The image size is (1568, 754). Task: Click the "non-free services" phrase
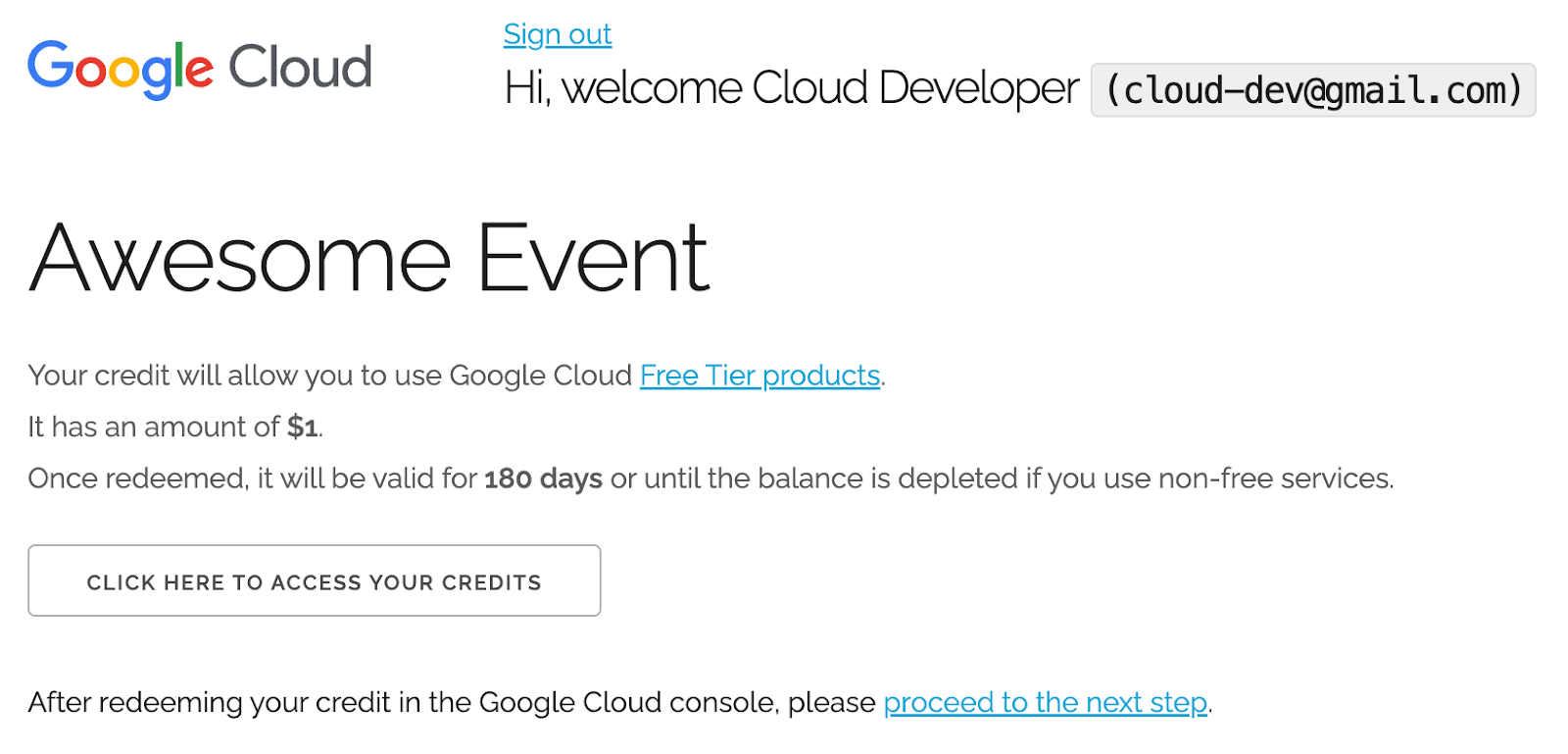[1274, 478]
